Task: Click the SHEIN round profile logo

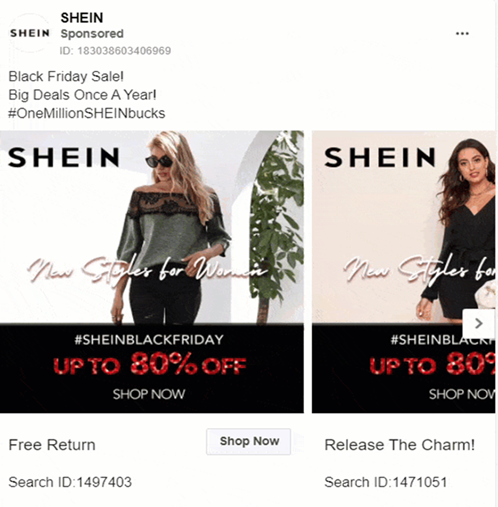Action: 30,33
